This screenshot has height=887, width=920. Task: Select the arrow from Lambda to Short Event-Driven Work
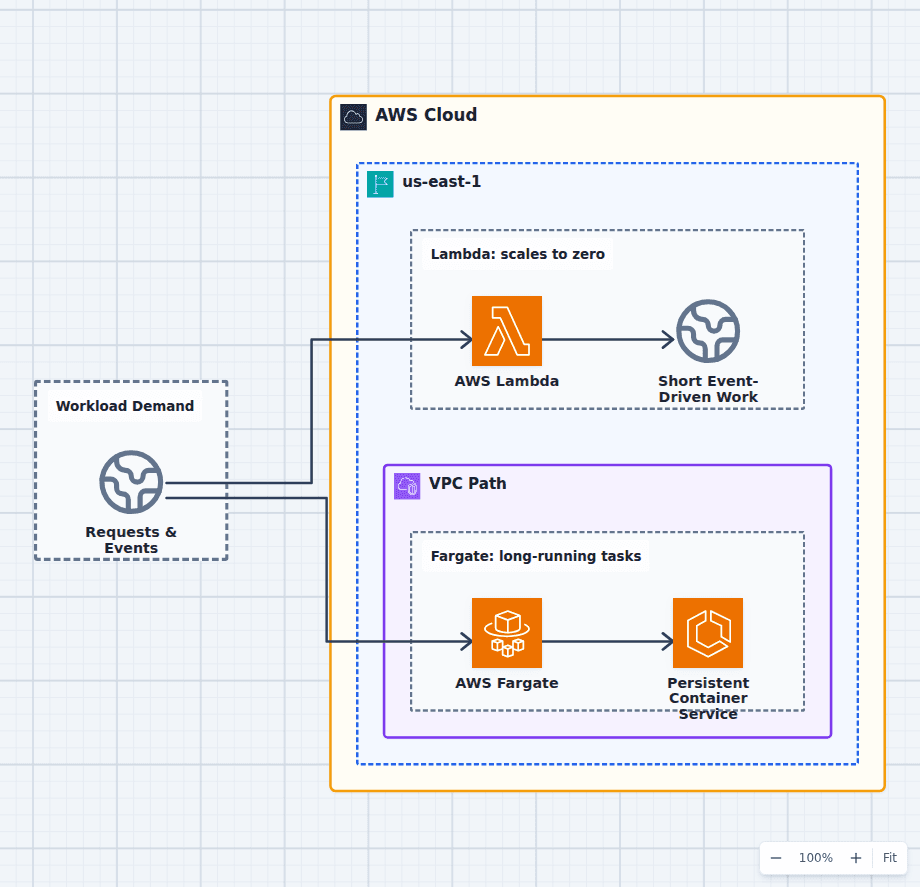pyautogui.click(x=608, y=339)
